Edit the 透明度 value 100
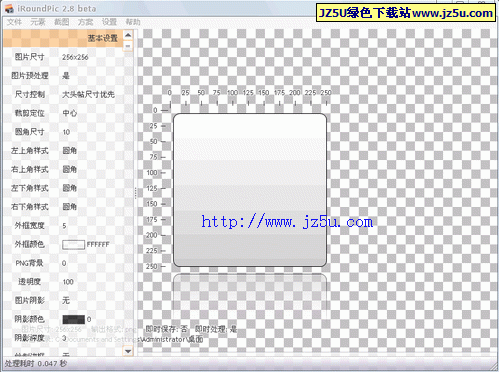 coord(68,282)
